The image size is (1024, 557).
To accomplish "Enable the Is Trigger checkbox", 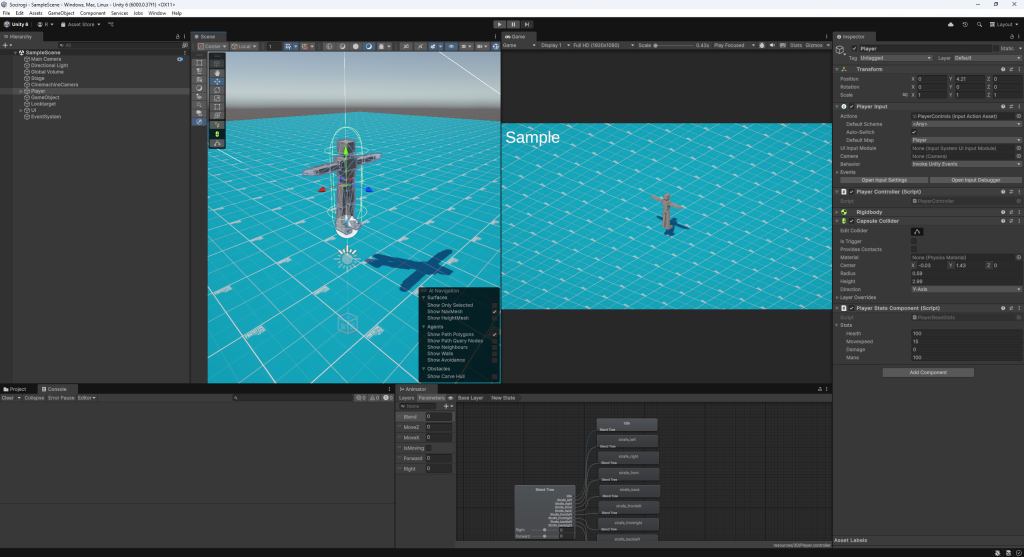I will click(914, 241).
